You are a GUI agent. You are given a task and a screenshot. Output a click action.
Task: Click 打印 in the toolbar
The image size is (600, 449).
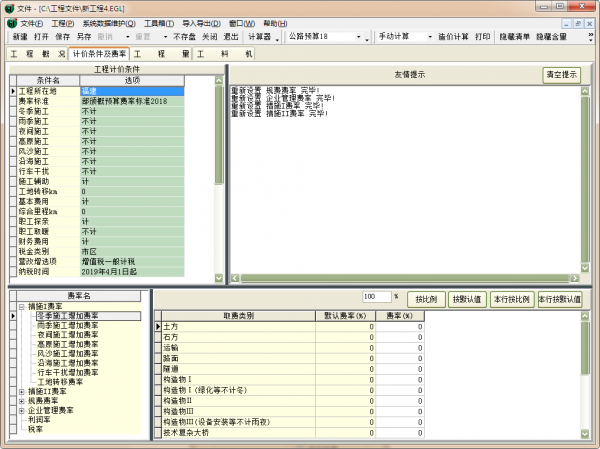pyautogui.click(x=483, y=36)
